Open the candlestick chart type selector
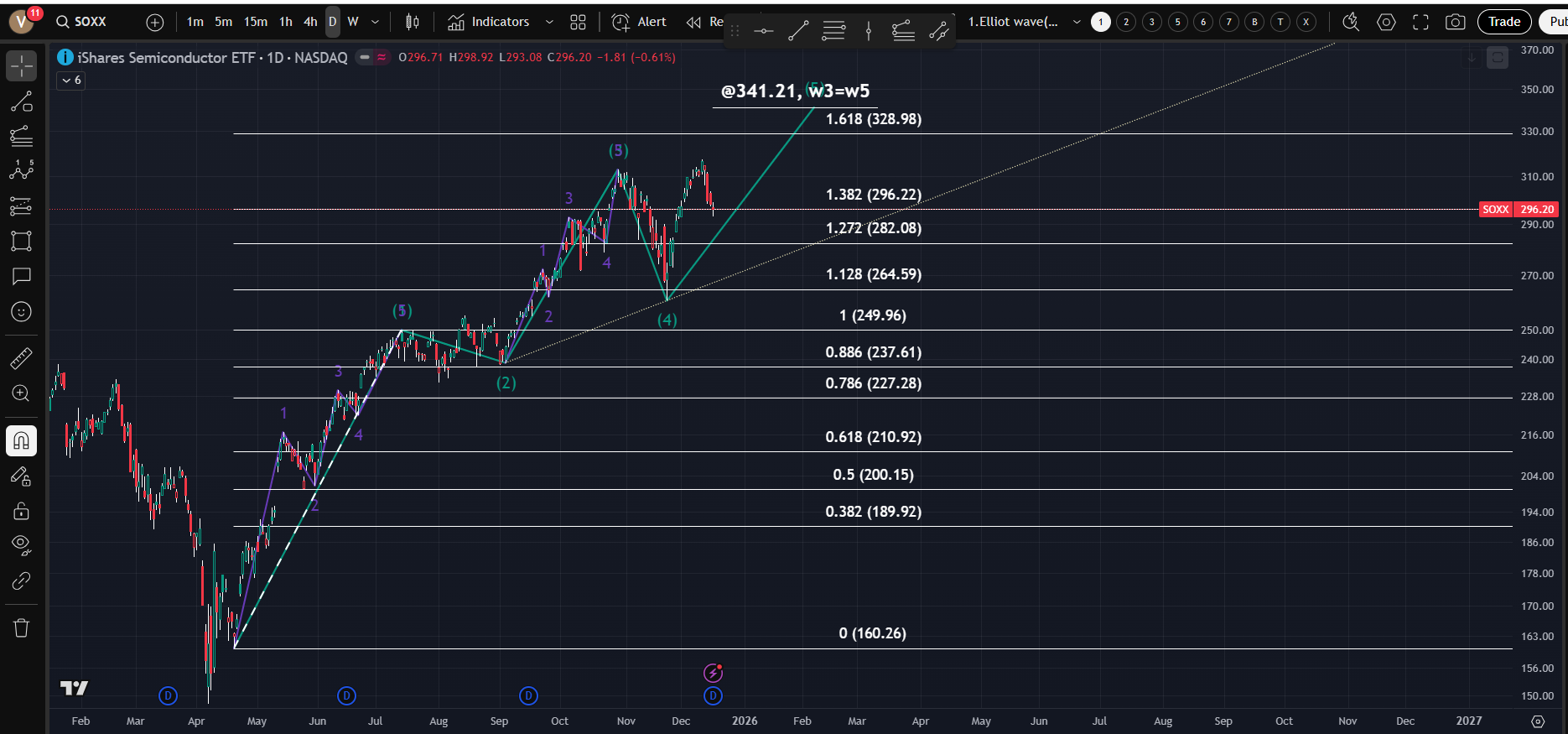1568x734 pixels. point(412,22)
